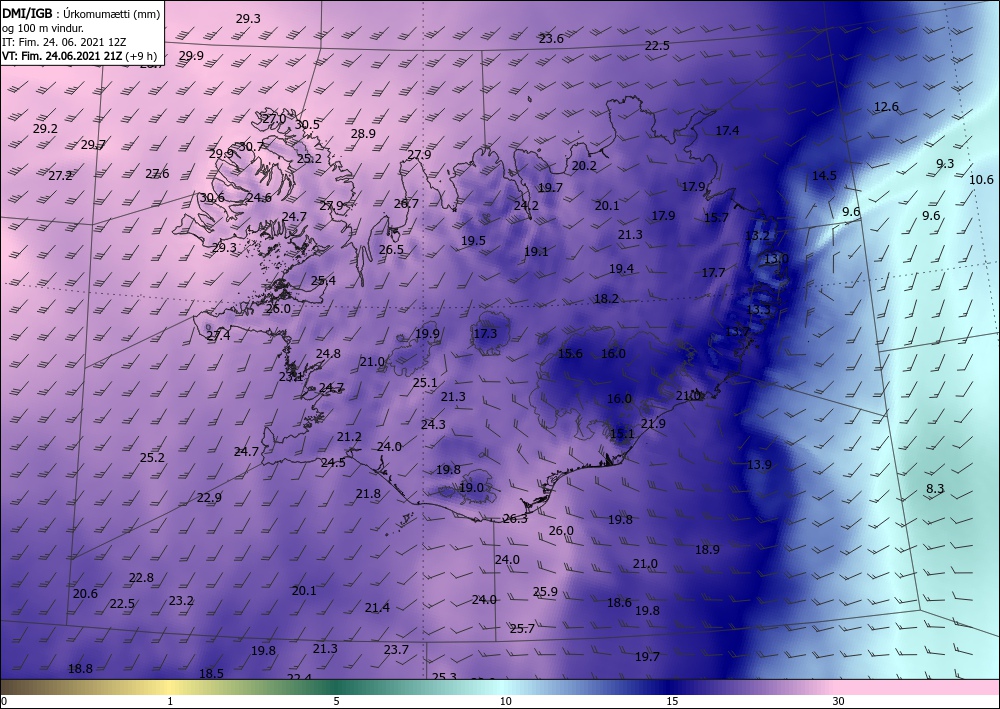Click the color scale label 15

[672, 701]
